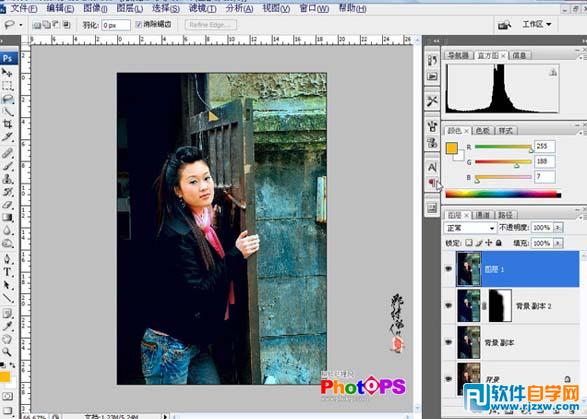587x419 pixels.
Task: Select the Horizontal Type tool
Action: coord(7,272)
